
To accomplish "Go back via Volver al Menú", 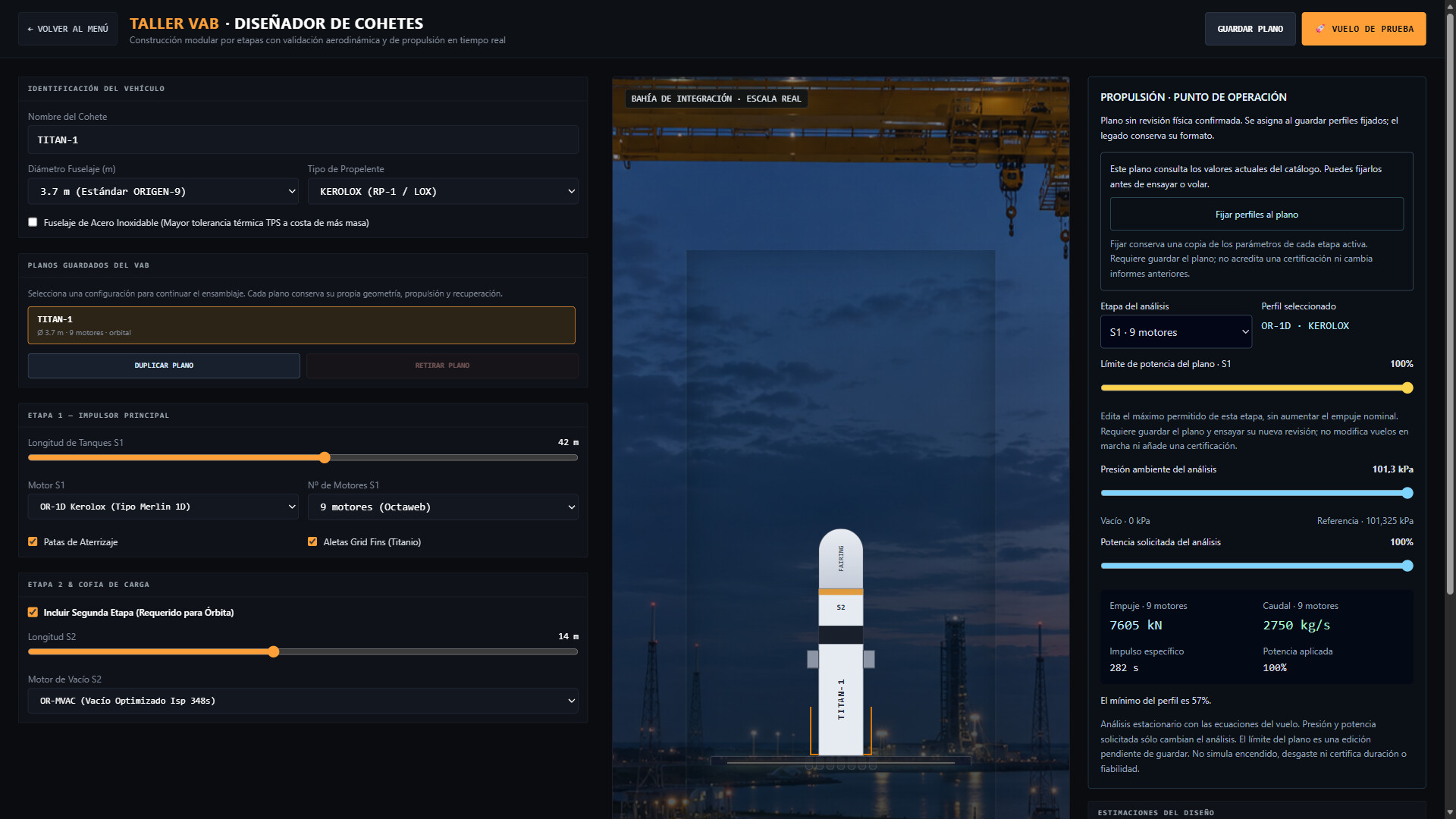I will [67, 29].
